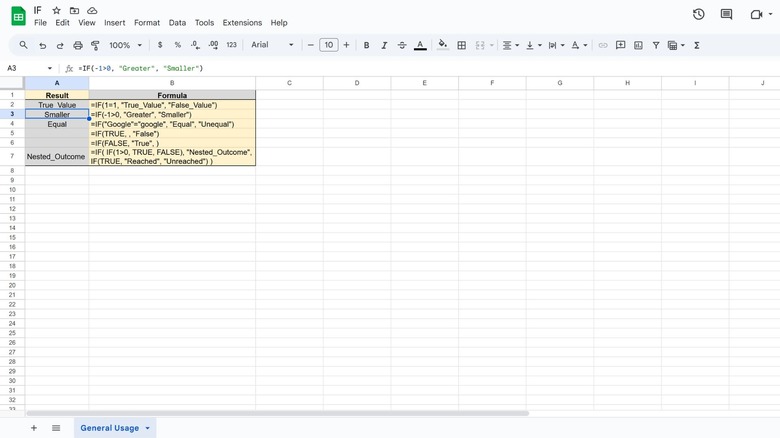Click the Redo arrow
Screen dimensions: 780x438
[x=60, y=45]
